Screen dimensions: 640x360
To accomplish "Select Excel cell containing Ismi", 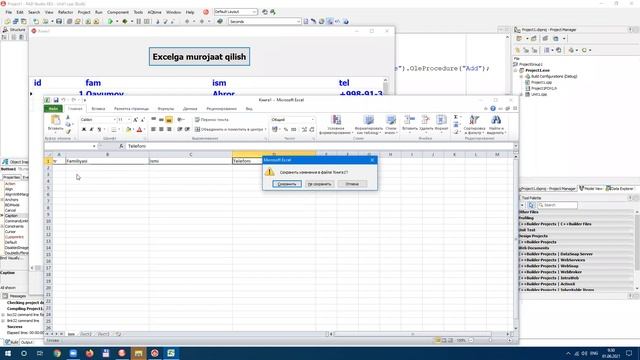I will 191,161.
